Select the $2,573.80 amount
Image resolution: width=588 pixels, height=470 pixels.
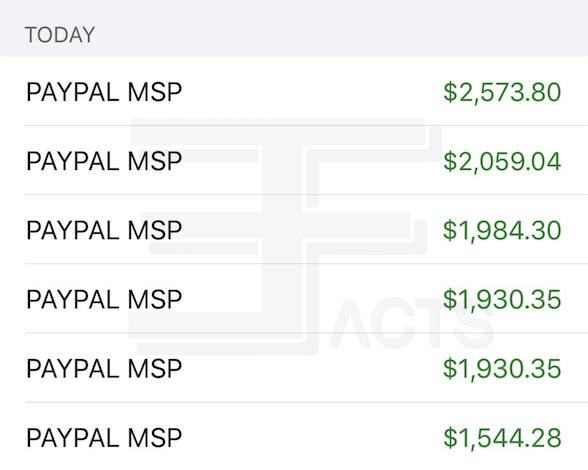(502, 92)
